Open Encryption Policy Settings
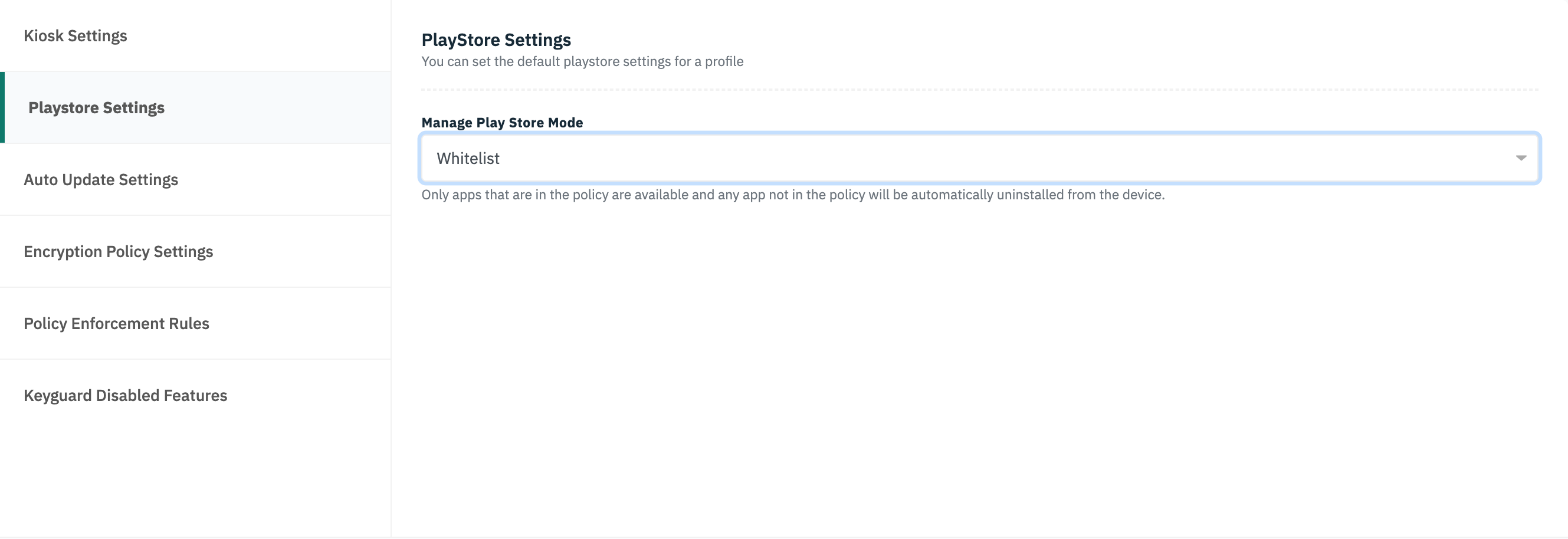The height and width of the screenshot is (539, 1568). point(119,252)
